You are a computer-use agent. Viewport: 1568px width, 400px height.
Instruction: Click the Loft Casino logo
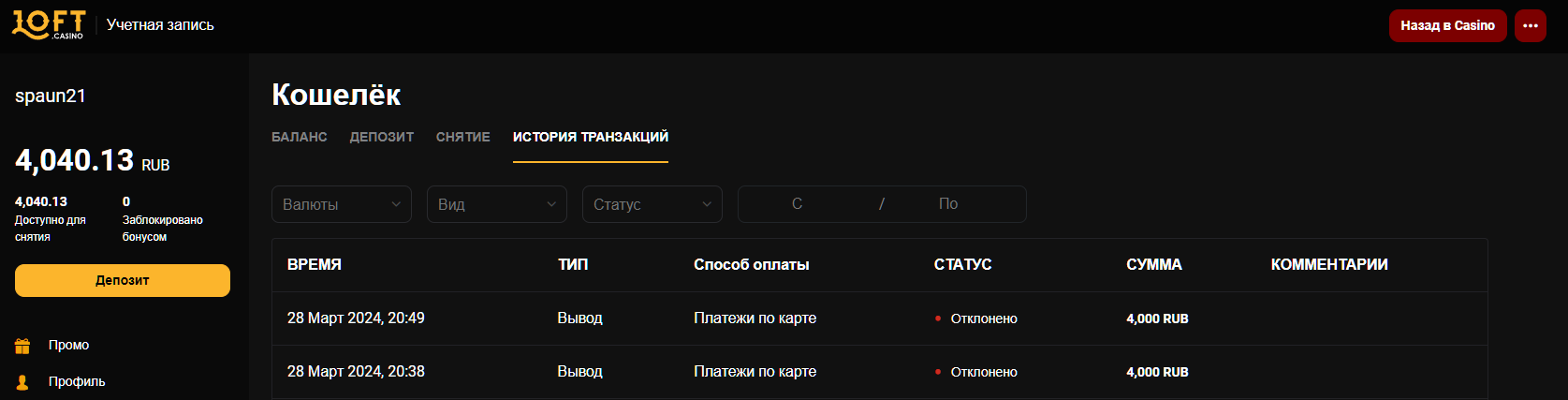click(x=49, y=24)
